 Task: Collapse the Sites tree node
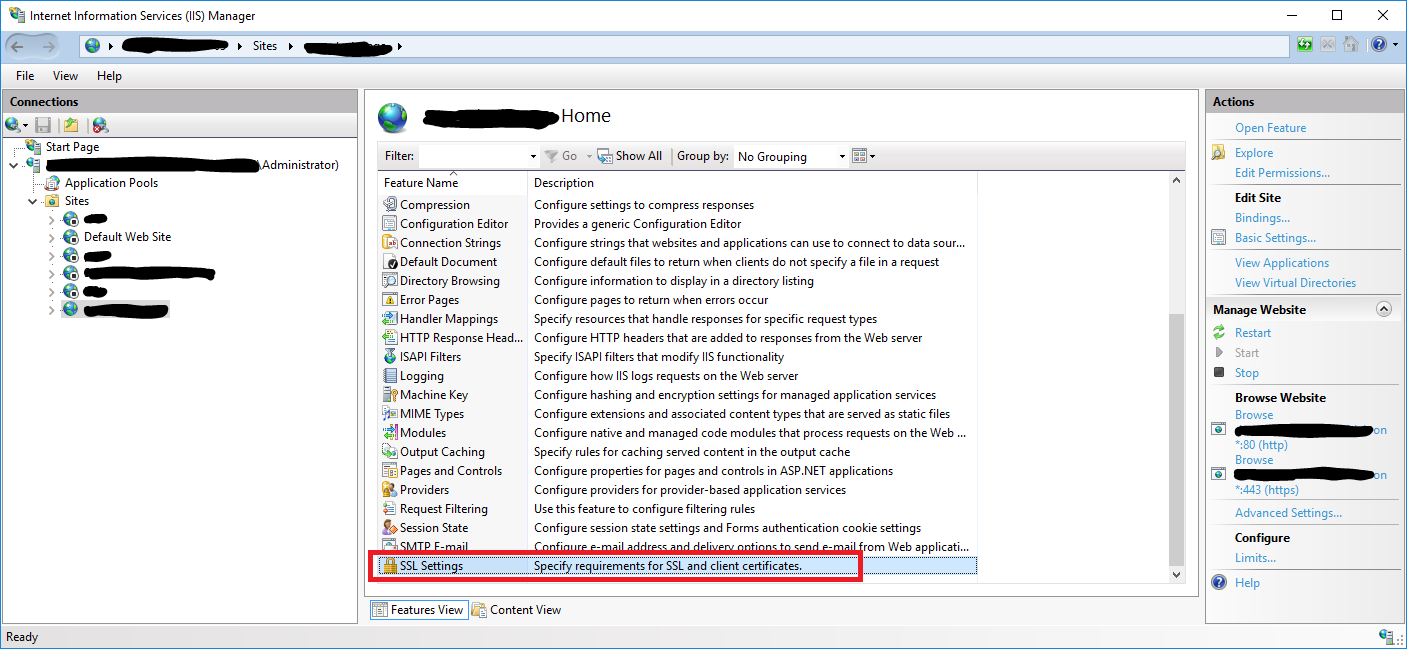[x=33, y=201]
